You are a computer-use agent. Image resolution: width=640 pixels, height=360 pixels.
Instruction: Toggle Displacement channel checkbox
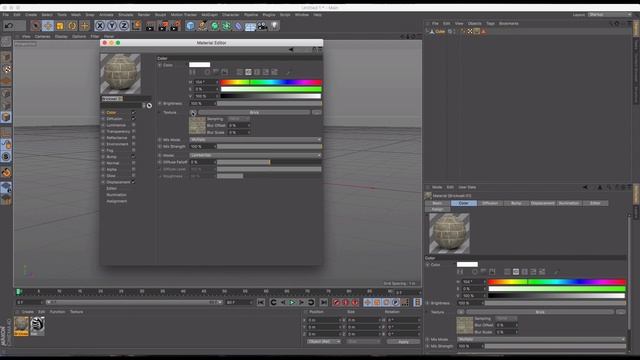click(x=133, y=182)
